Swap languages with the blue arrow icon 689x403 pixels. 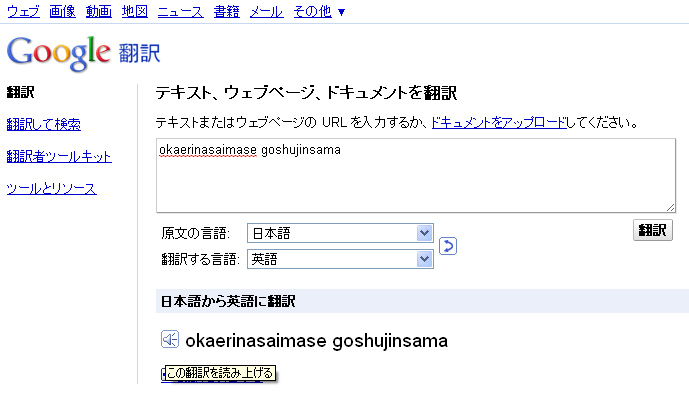(x=448, y=246)
